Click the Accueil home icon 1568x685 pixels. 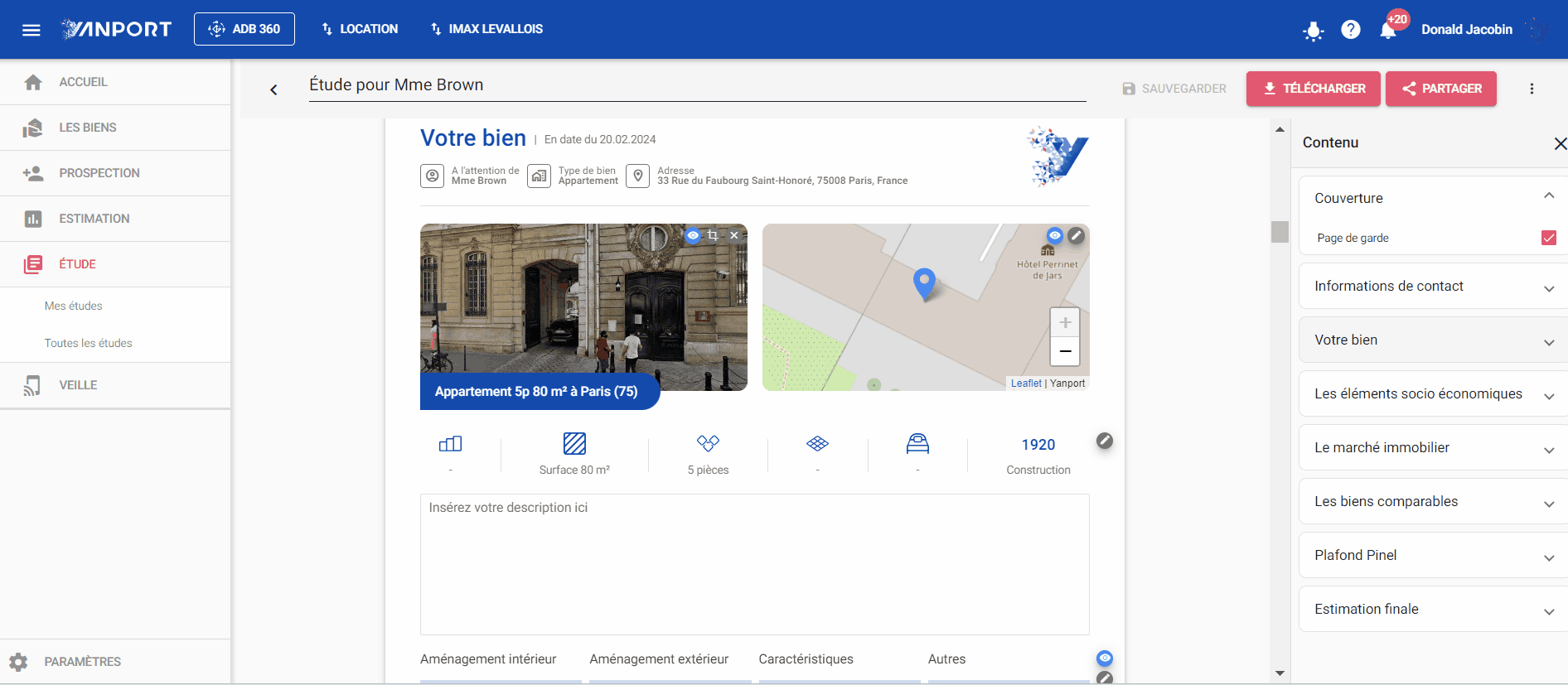pyautogui.click(x=33, y=82)
